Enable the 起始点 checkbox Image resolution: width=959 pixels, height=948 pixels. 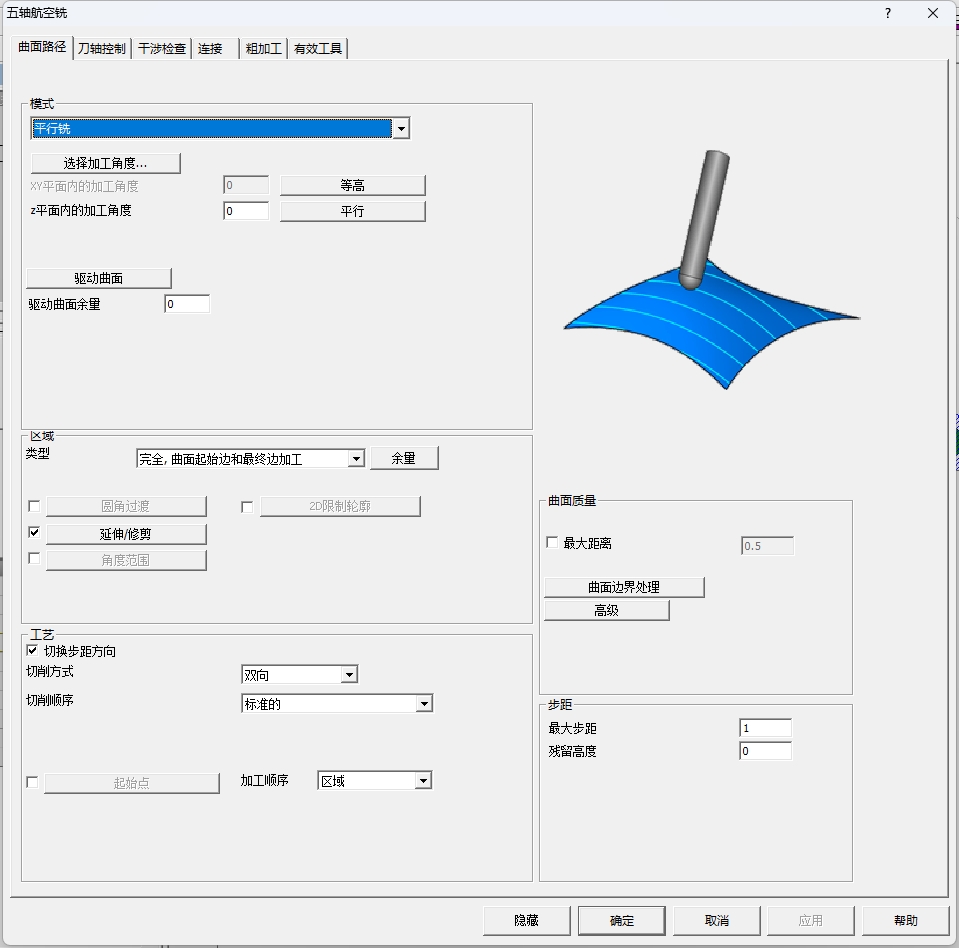pyautogui.click(x=32, y=782)
